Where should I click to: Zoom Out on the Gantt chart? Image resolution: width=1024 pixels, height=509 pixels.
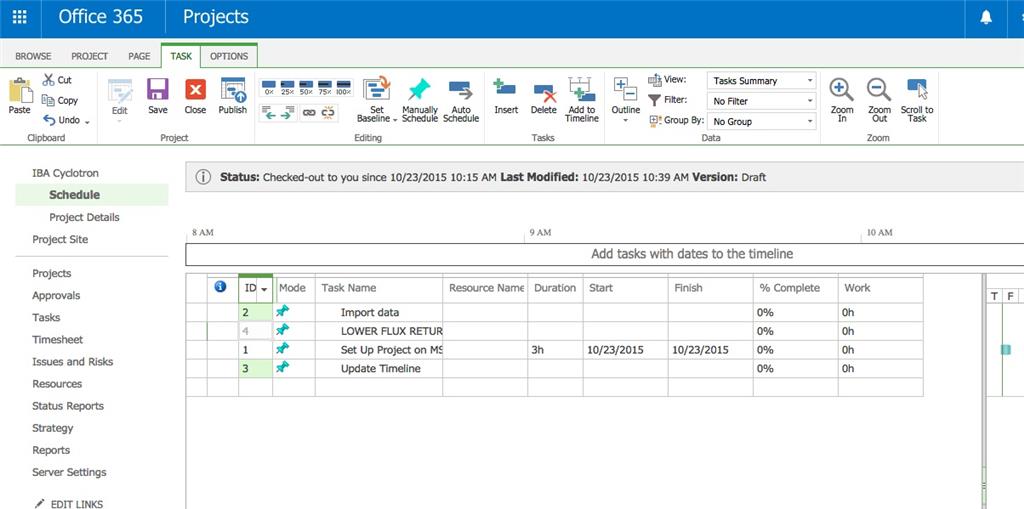coord(879,100)
